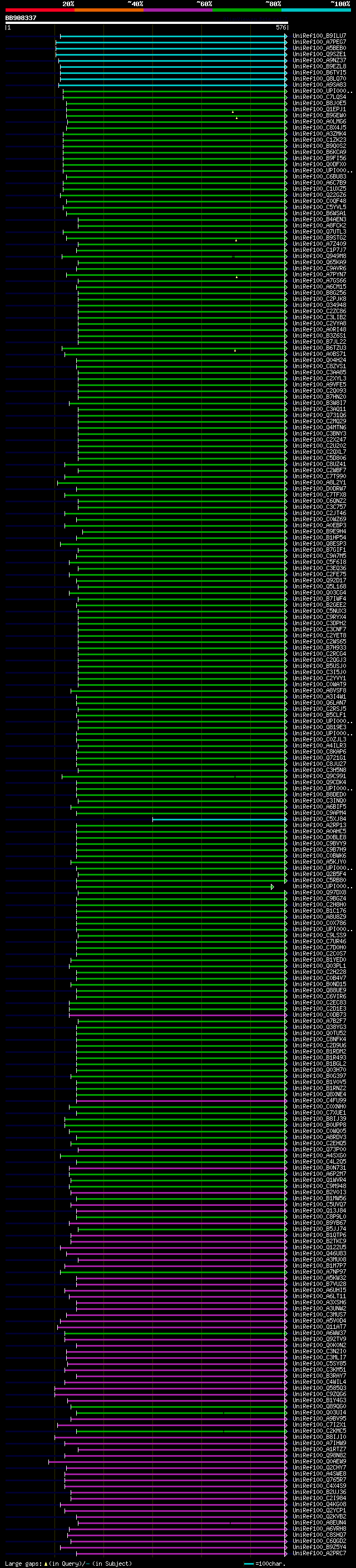Select label UniRef100_A2PRC7
Viewport: 356px width, 1568px height.
[319, 1554]
